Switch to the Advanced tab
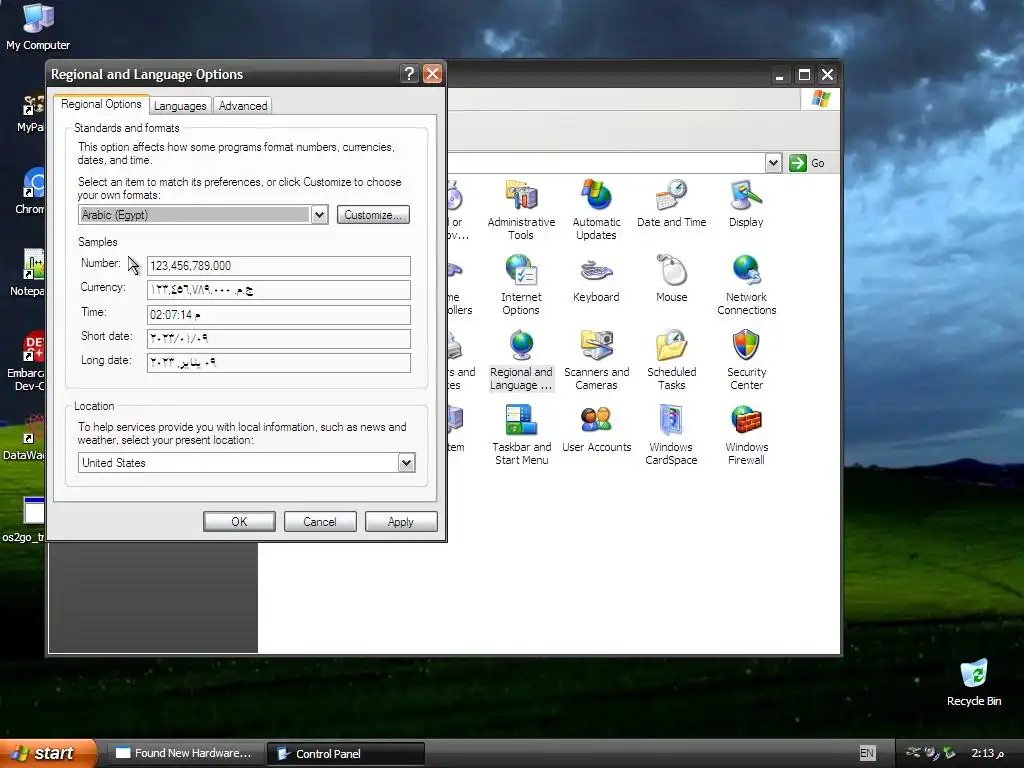The width and height of the screenshot is (1024, 768). coord(243,106)
